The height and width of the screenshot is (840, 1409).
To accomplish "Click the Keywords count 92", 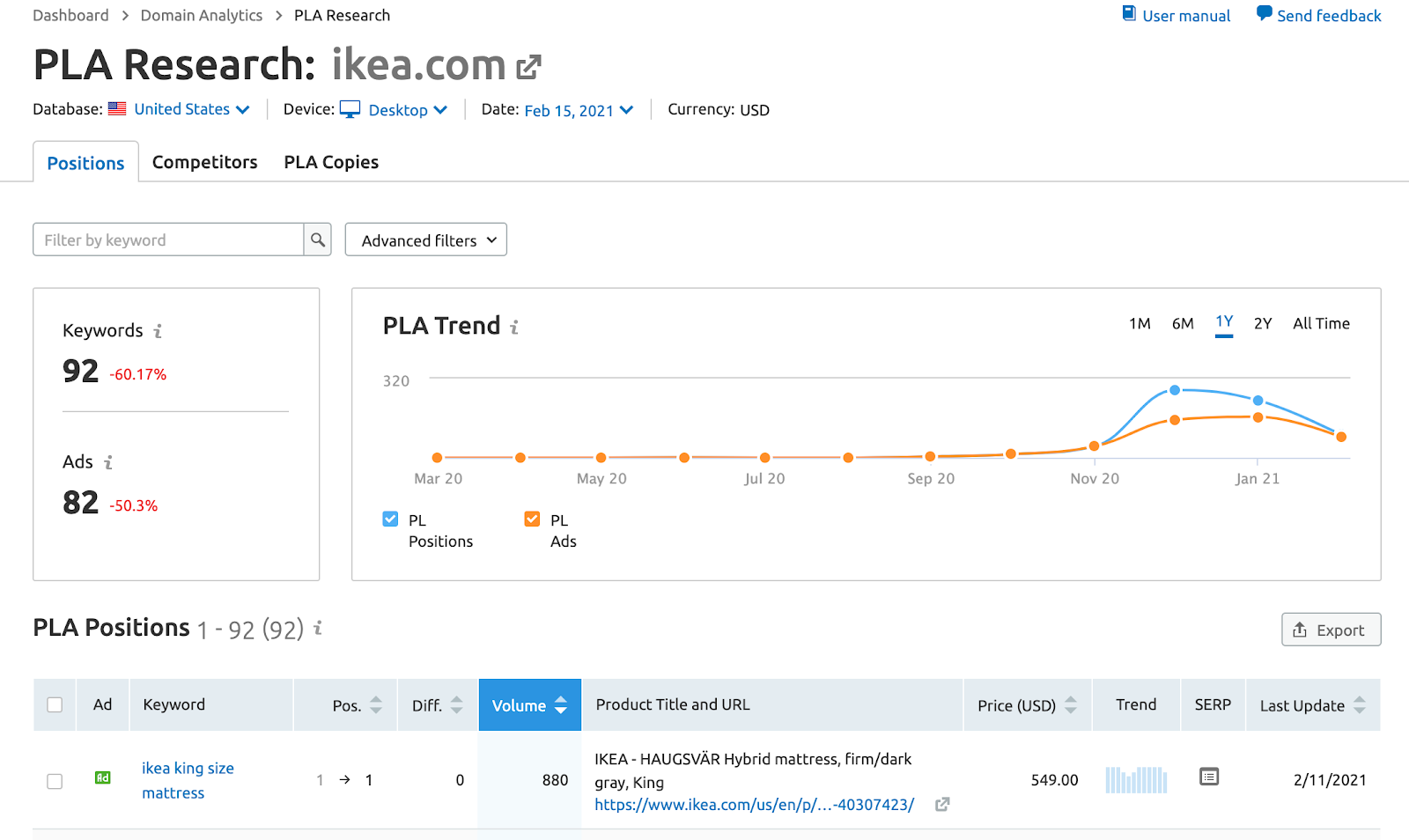I will coord(80,371).
